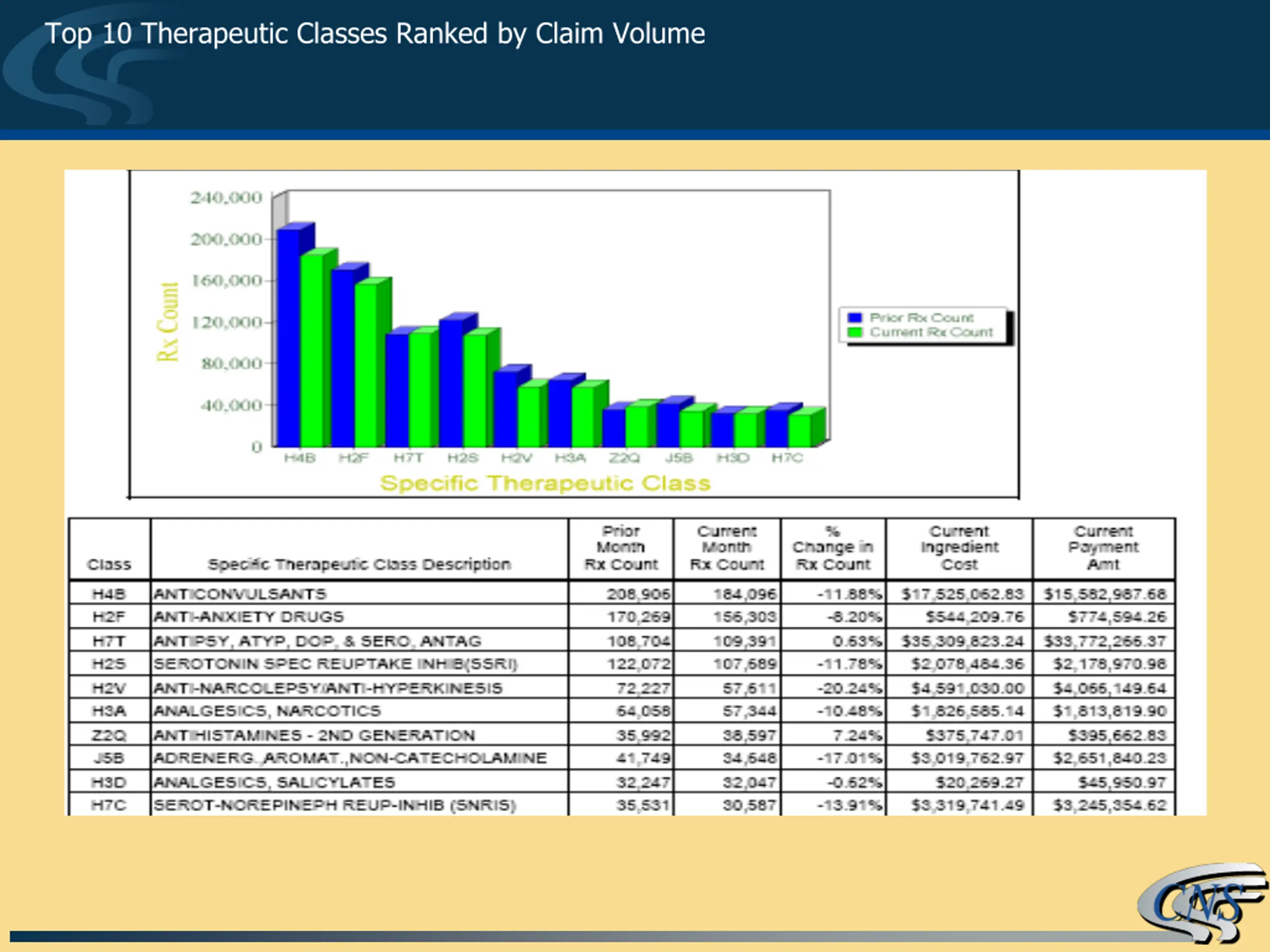The height and width of the screenshot is (952, 1270).
Task: Click current count value 57,344
Action: click(x=750, y=711)
